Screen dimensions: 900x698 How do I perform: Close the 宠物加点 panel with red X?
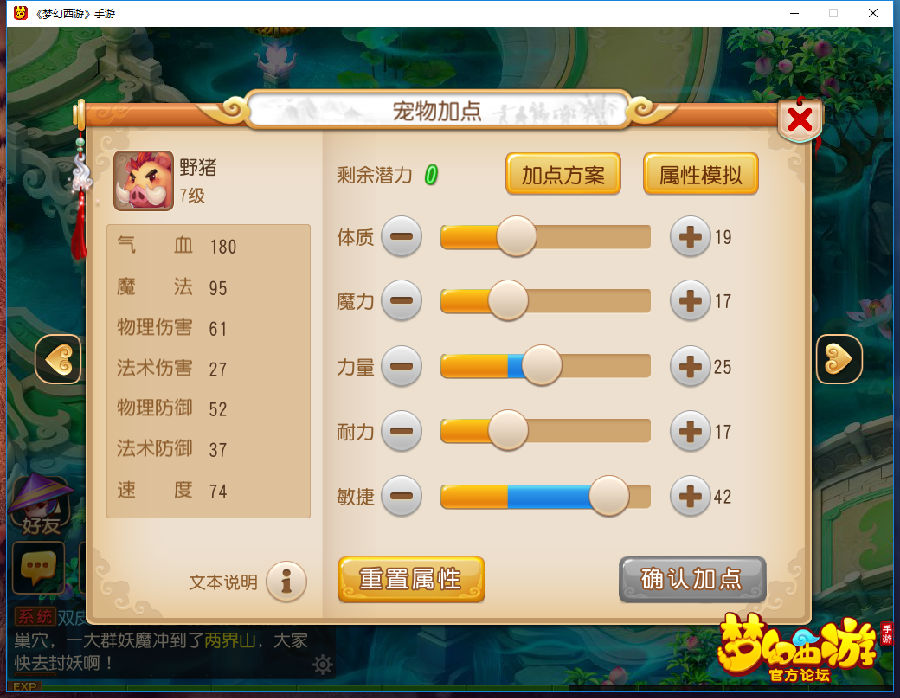tap(800, 120)
